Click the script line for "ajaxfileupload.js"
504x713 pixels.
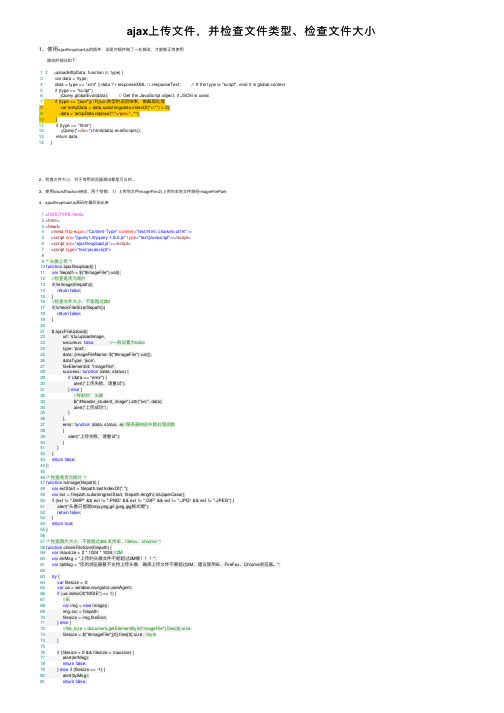[x=91, y=244]
